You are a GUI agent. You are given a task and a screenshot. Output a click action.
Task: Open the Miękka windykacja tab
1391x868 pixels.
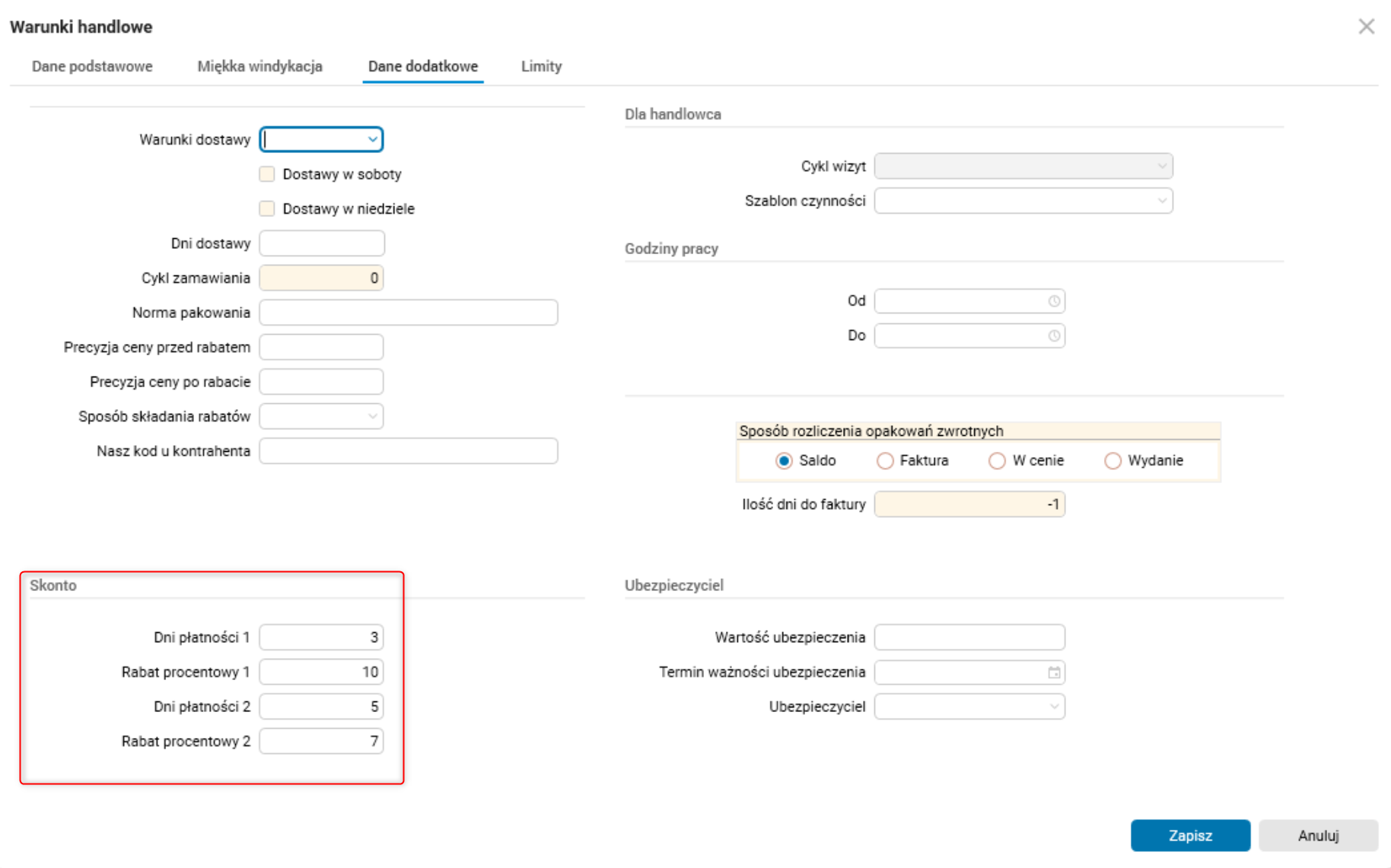coord(259,66)
